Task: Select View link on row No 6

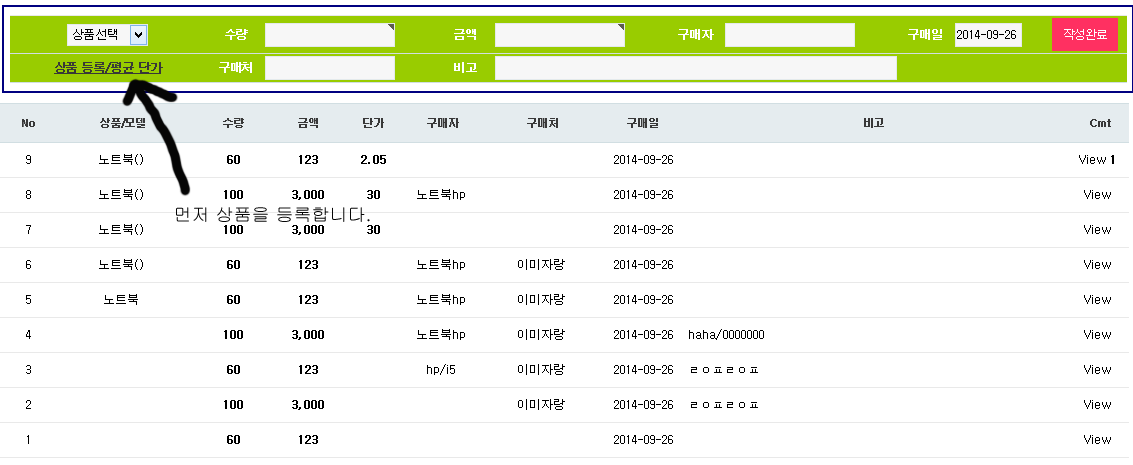Action: click(x=1097, y=264)
